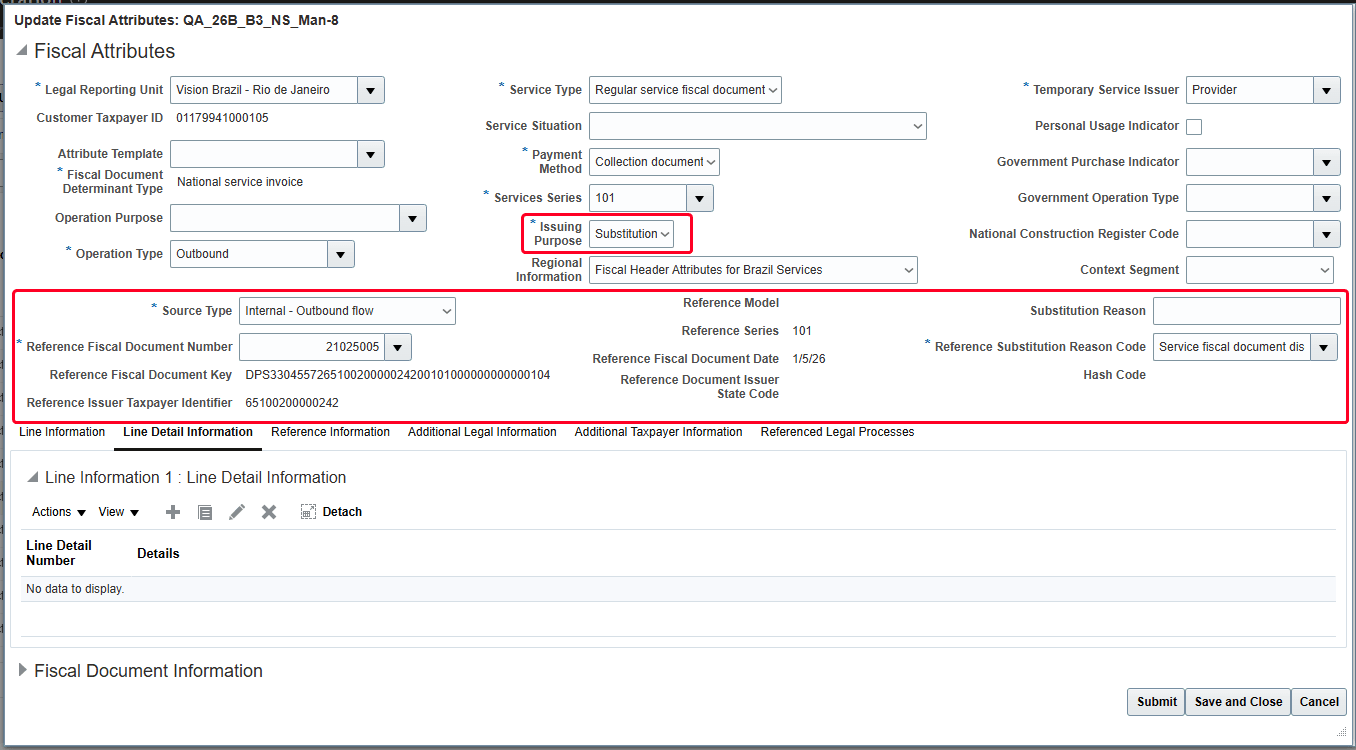
Task: Open the Additional Taxpayer Information tab
Action: [x=658, y=432]
